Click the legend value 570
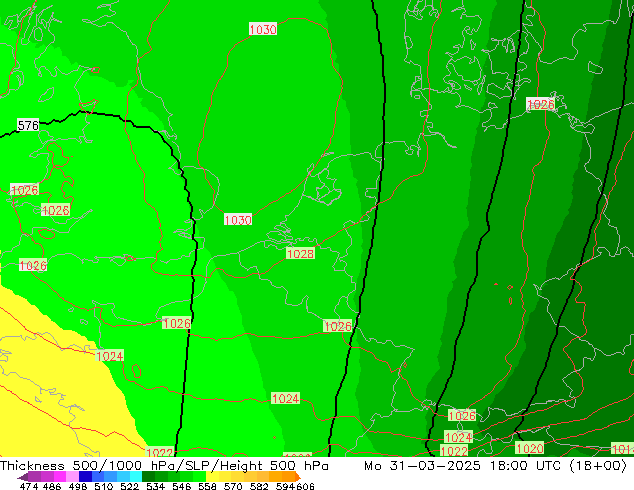This screenshot has width=634, height=490. pyautogui.click(x=233, y=486)
